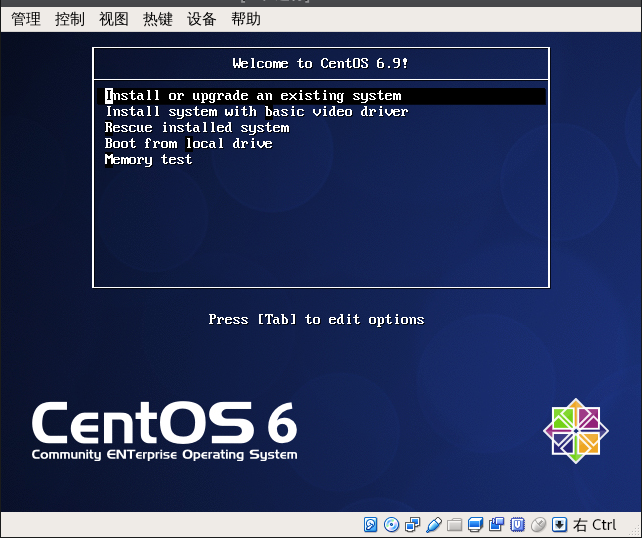Open the 控制 menu
Screen dimensions: 642x538
pyautogui.click(x=70, y=19)
